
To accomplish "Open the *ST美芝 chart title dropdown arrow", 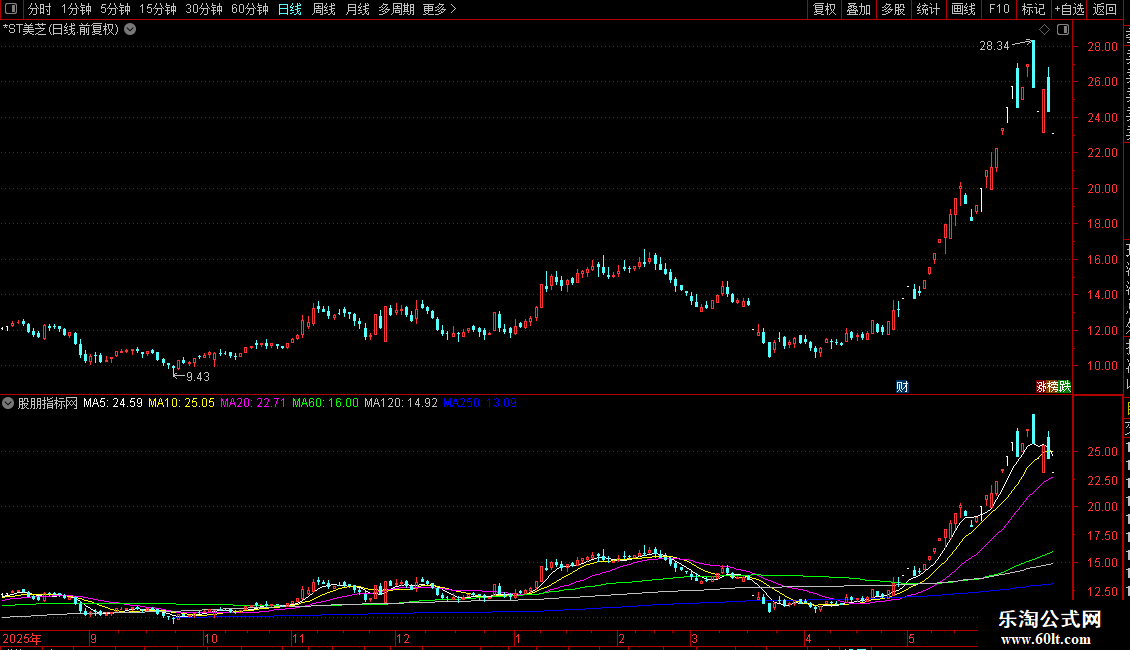I will click(130, 30).
